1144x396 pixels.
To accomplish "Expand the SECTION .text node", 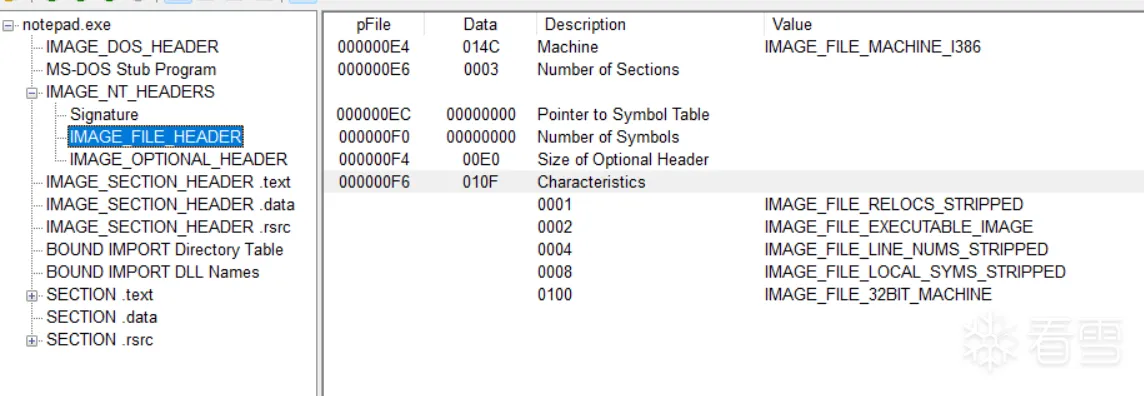I will pyautogui.click(x=31, y=295).
